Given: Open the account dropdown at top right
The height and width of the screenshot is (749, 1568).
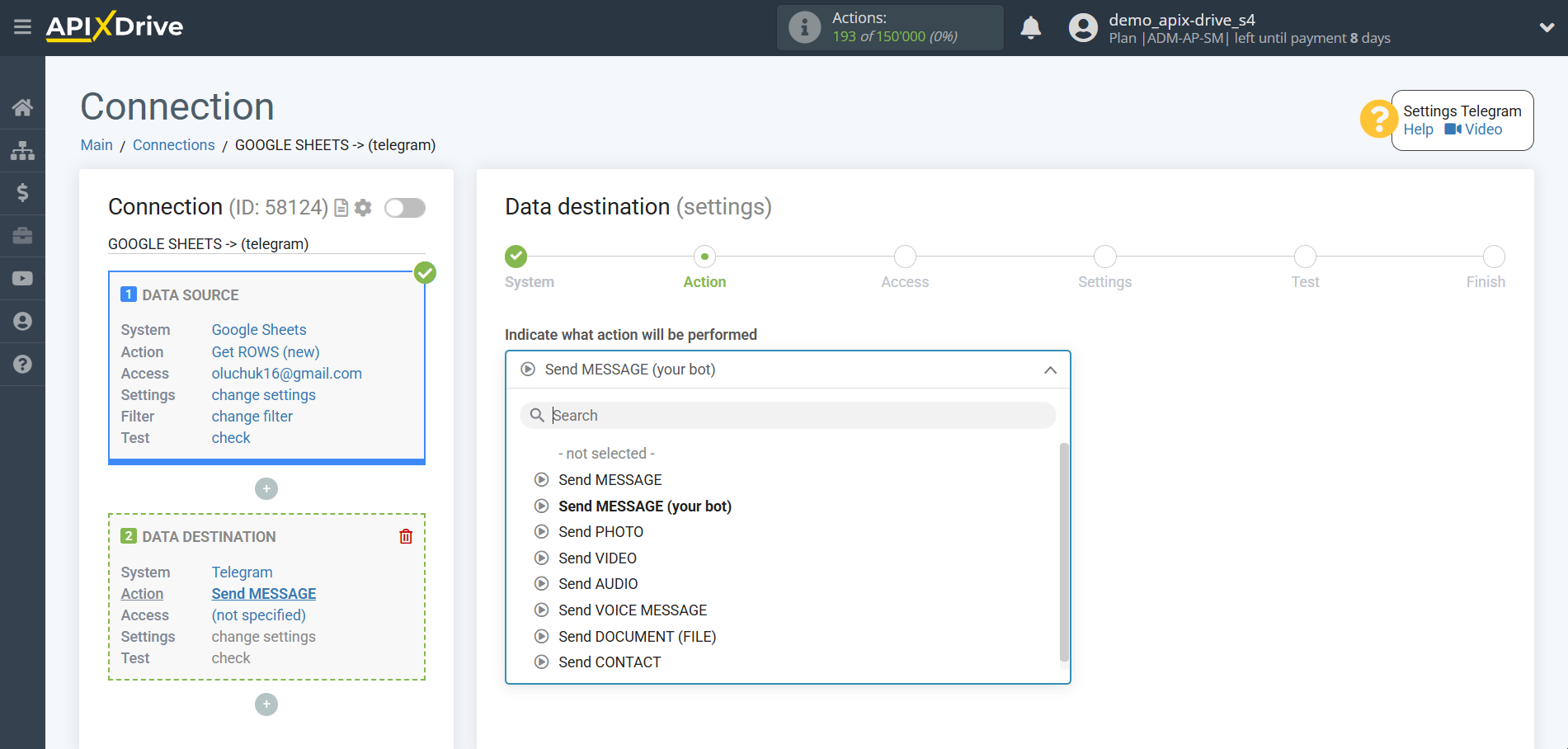Looking at the screenshot, I should (1546, 27).
